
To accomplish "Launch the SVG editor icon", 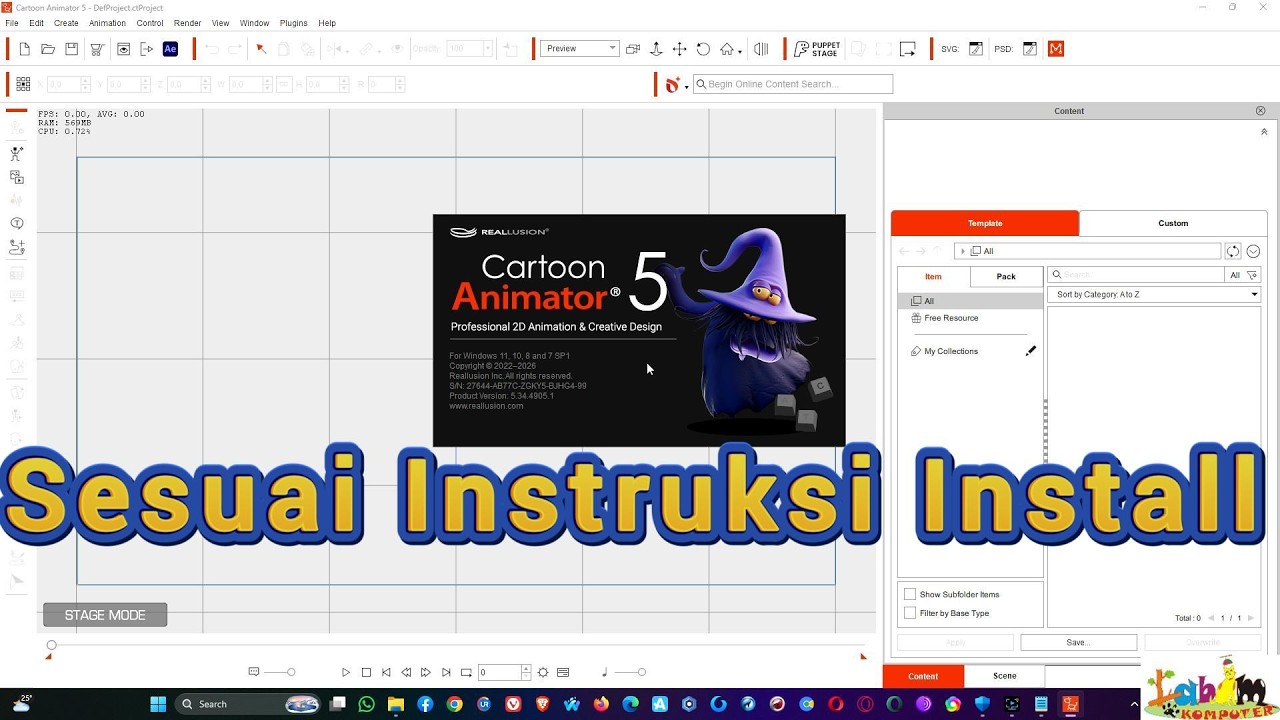I will coord(976,49).
